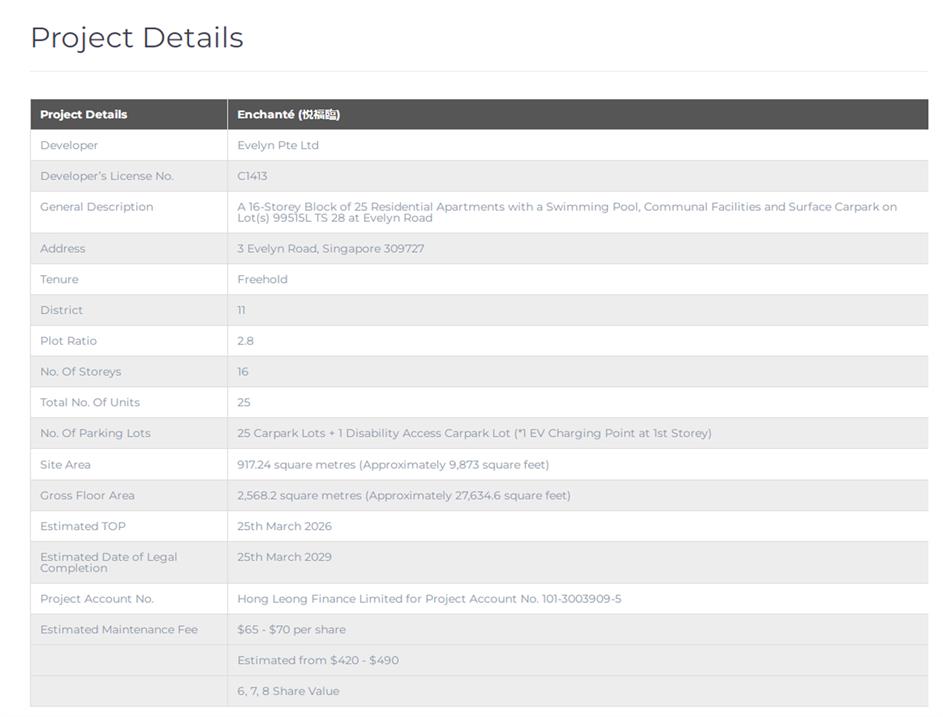943x717 pixels.
Task: Select the 25 Carpark Lots parking text
Action: click(x=474, y=433)
